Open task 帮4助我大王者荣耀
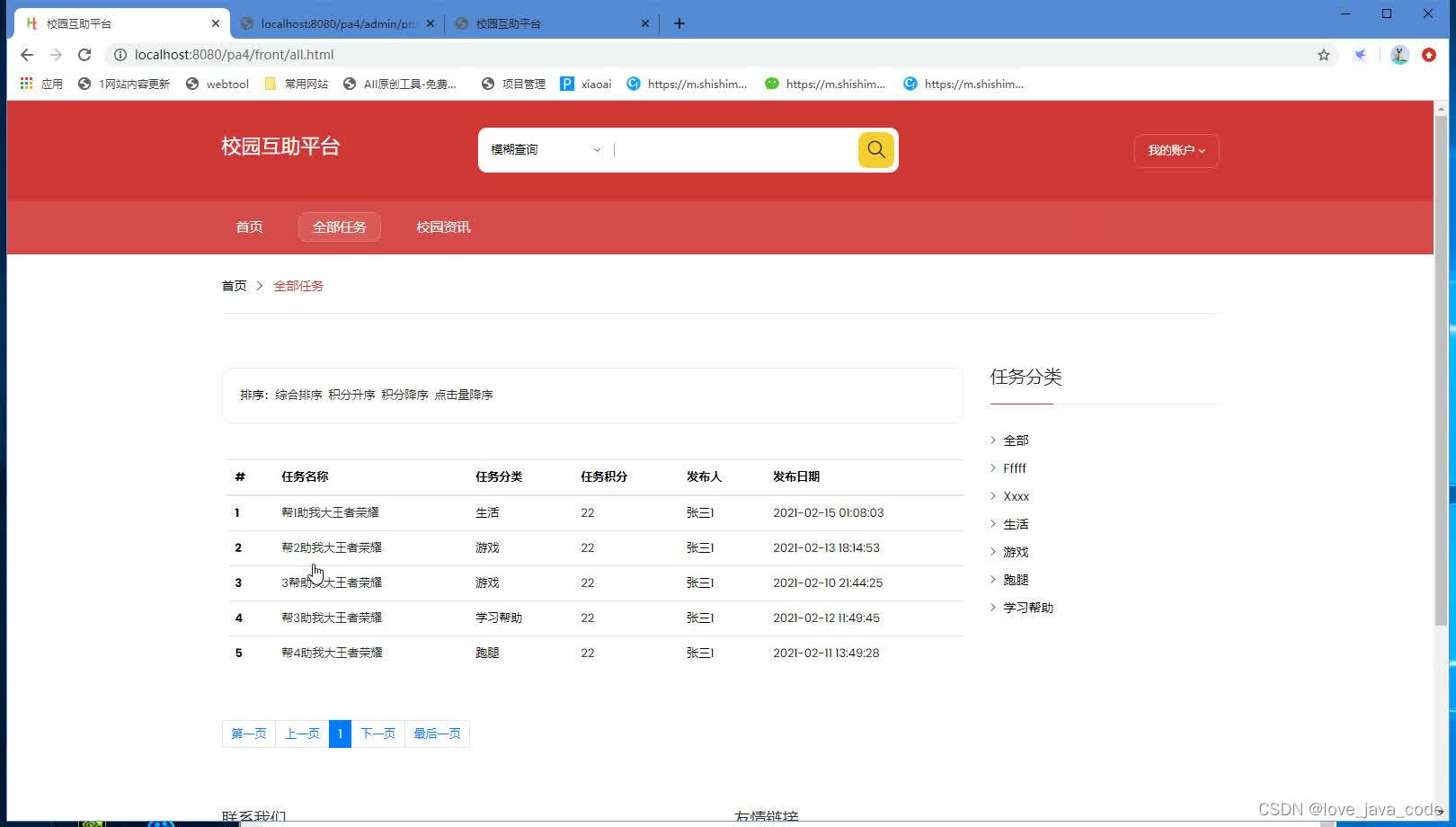This screenshot has width=1456, height=827. point(332,653)
